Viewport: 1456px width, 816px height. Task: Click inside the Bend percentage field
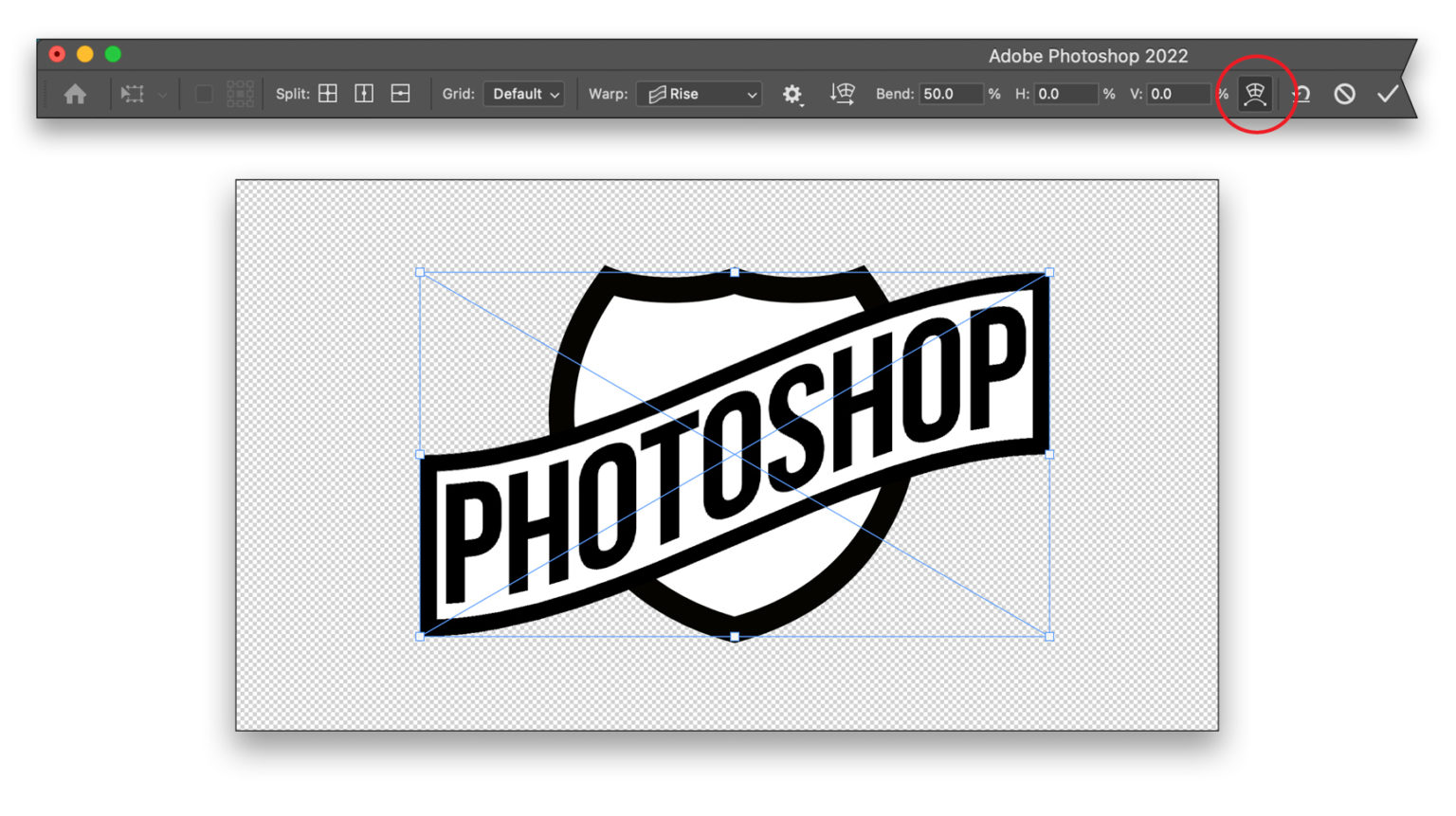(951, 94)
